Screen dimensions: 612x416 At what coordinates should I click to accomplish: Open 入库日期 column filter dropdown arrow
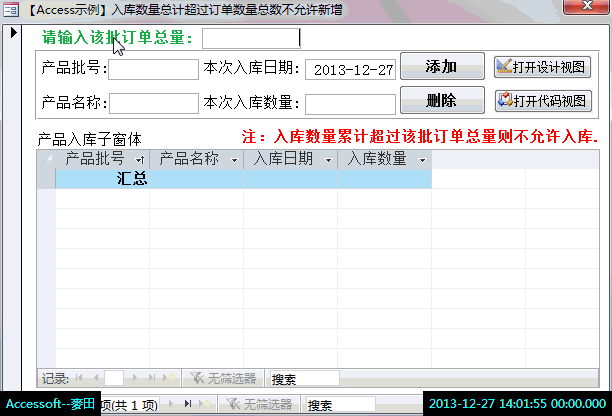coord(328,160)
